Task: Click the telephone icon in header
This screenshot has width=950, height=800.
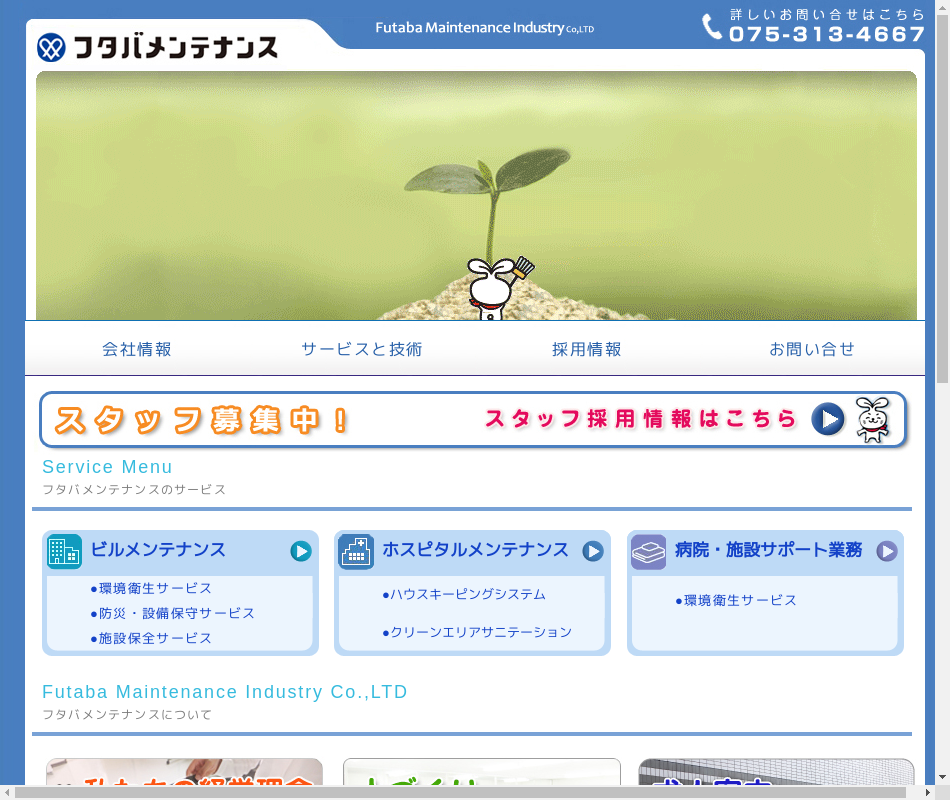Action: (712, 27)
